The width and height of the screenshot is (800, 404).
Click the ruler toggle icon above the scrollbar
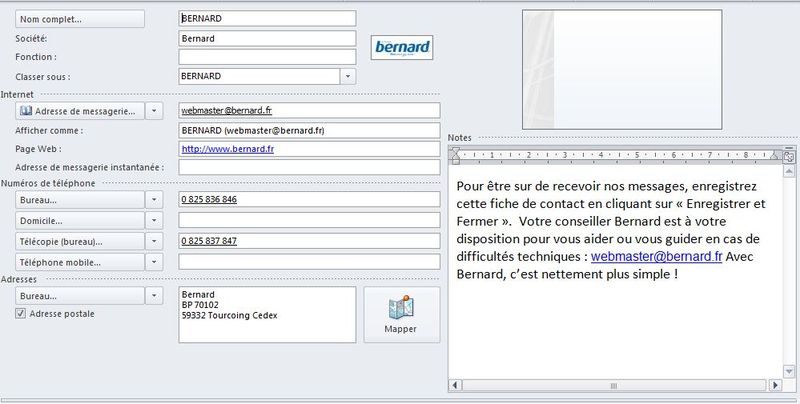tap(789, 157)
